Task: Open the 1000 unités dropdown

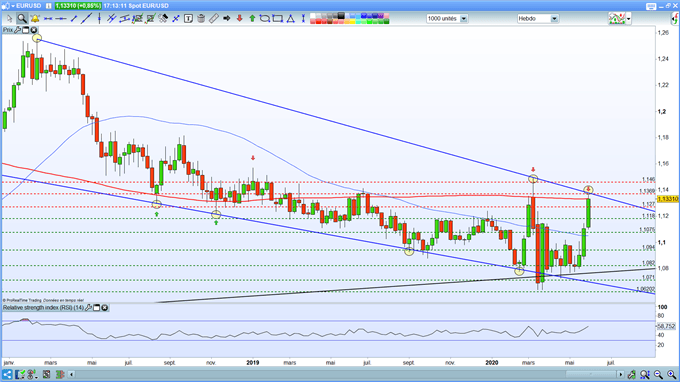Action: point(464,19)
